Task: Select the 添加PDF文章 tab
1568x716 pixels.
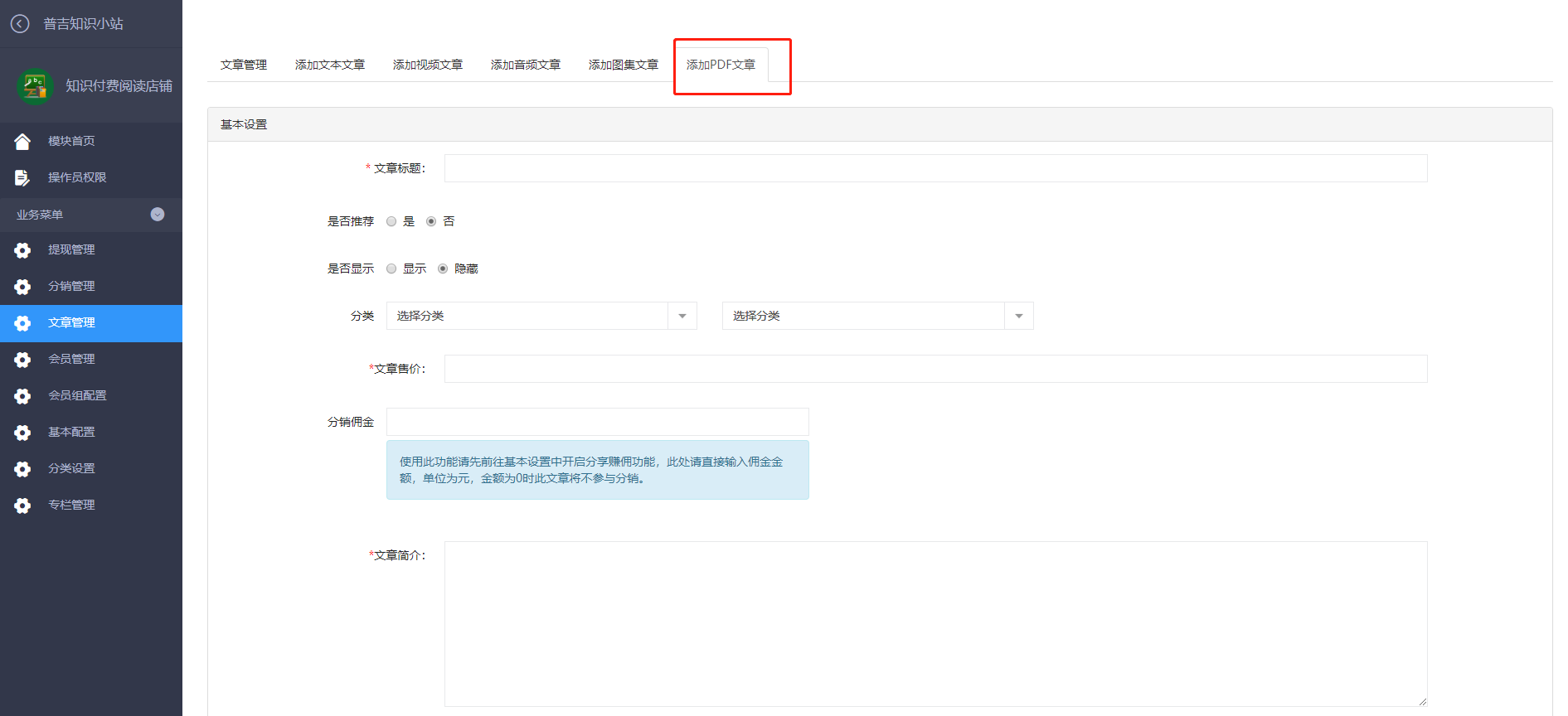Action: click(x=721, y=65)
